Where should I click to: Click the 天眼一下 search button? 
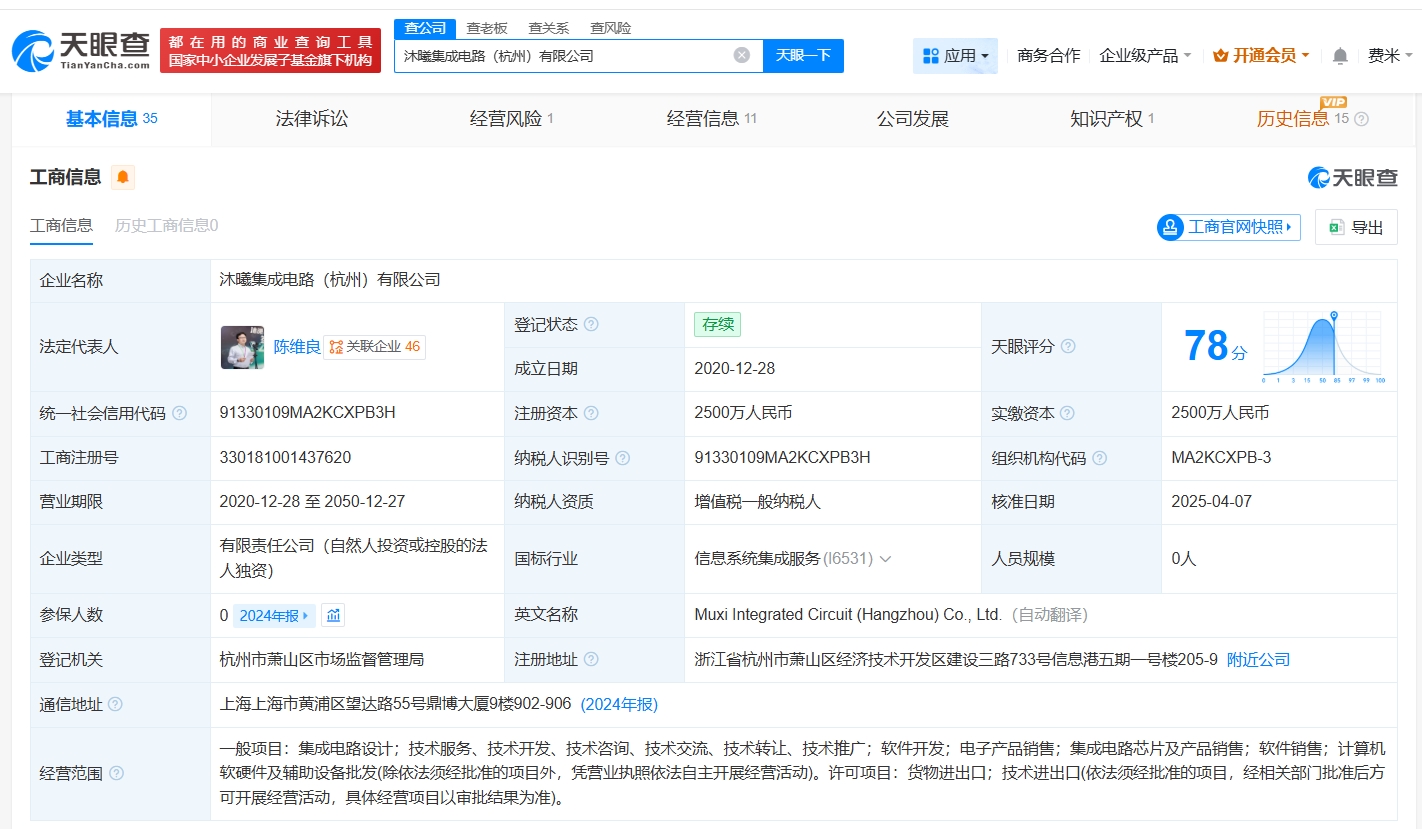tap(803, 55)
